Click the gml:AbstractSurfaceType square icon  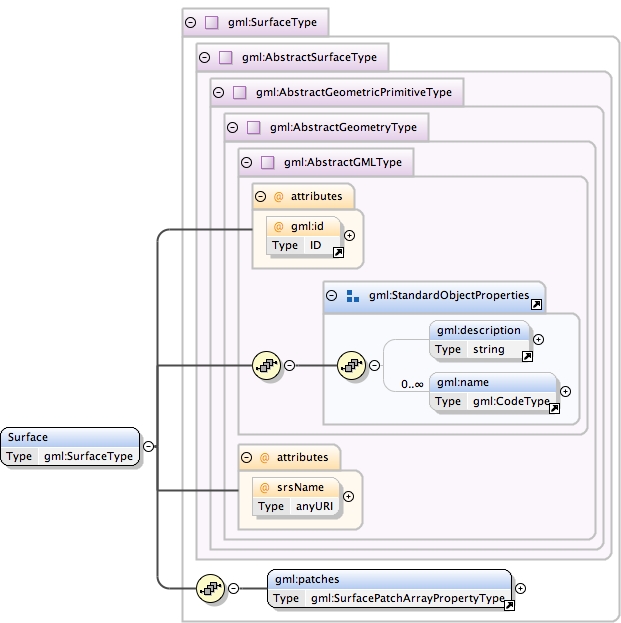click(x=226, y=57)
